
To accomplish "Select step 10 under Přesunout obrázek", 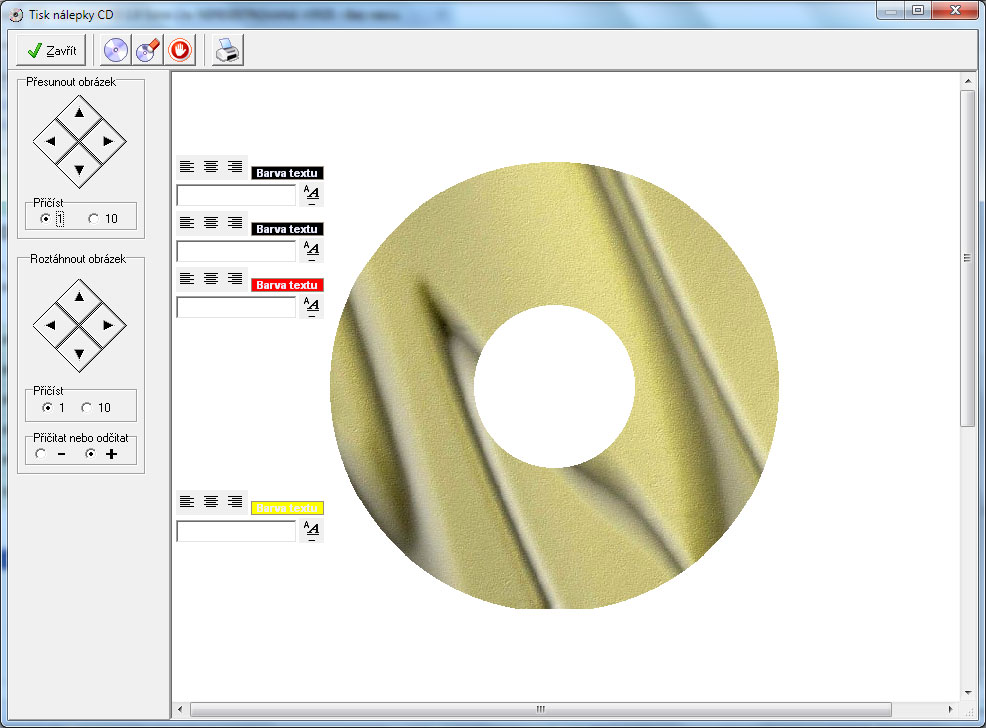I will [93, 219].
